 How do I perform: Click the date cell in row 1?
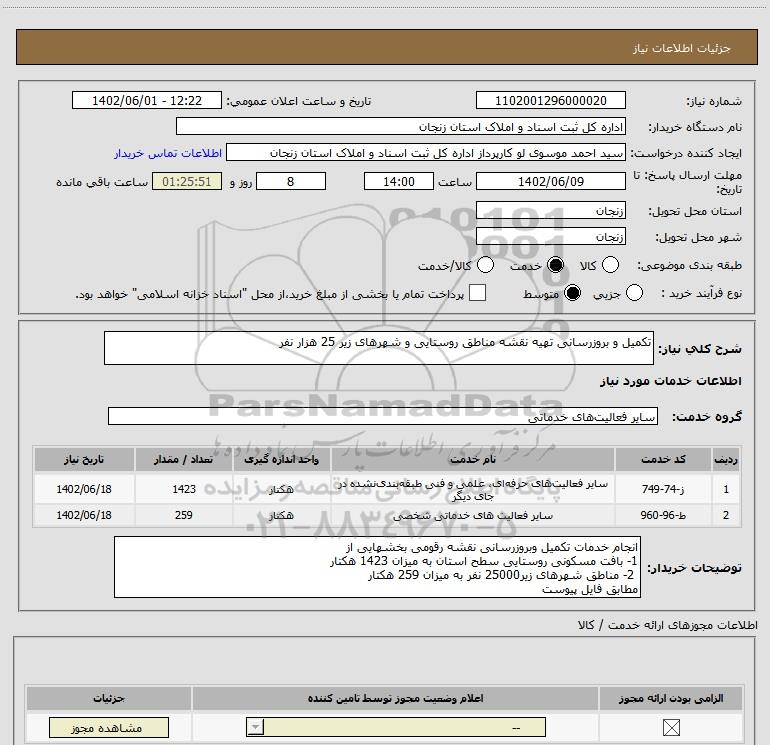[x=83, y=489]
